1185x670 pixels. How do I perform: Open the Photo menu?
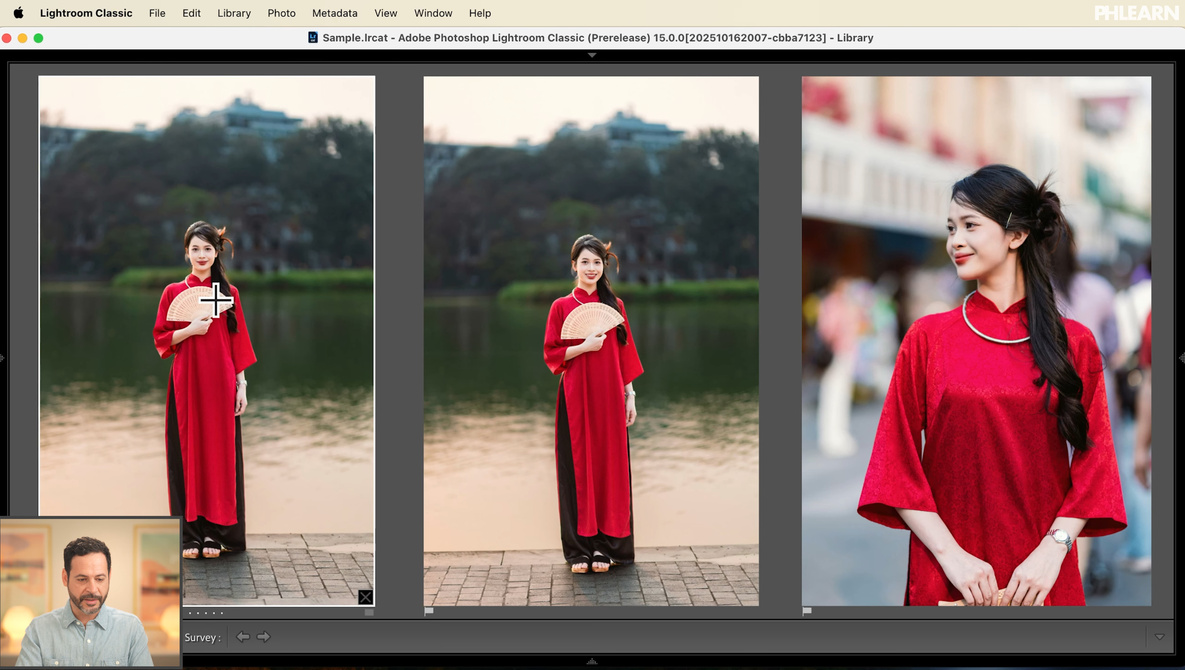tap(281, 13)
